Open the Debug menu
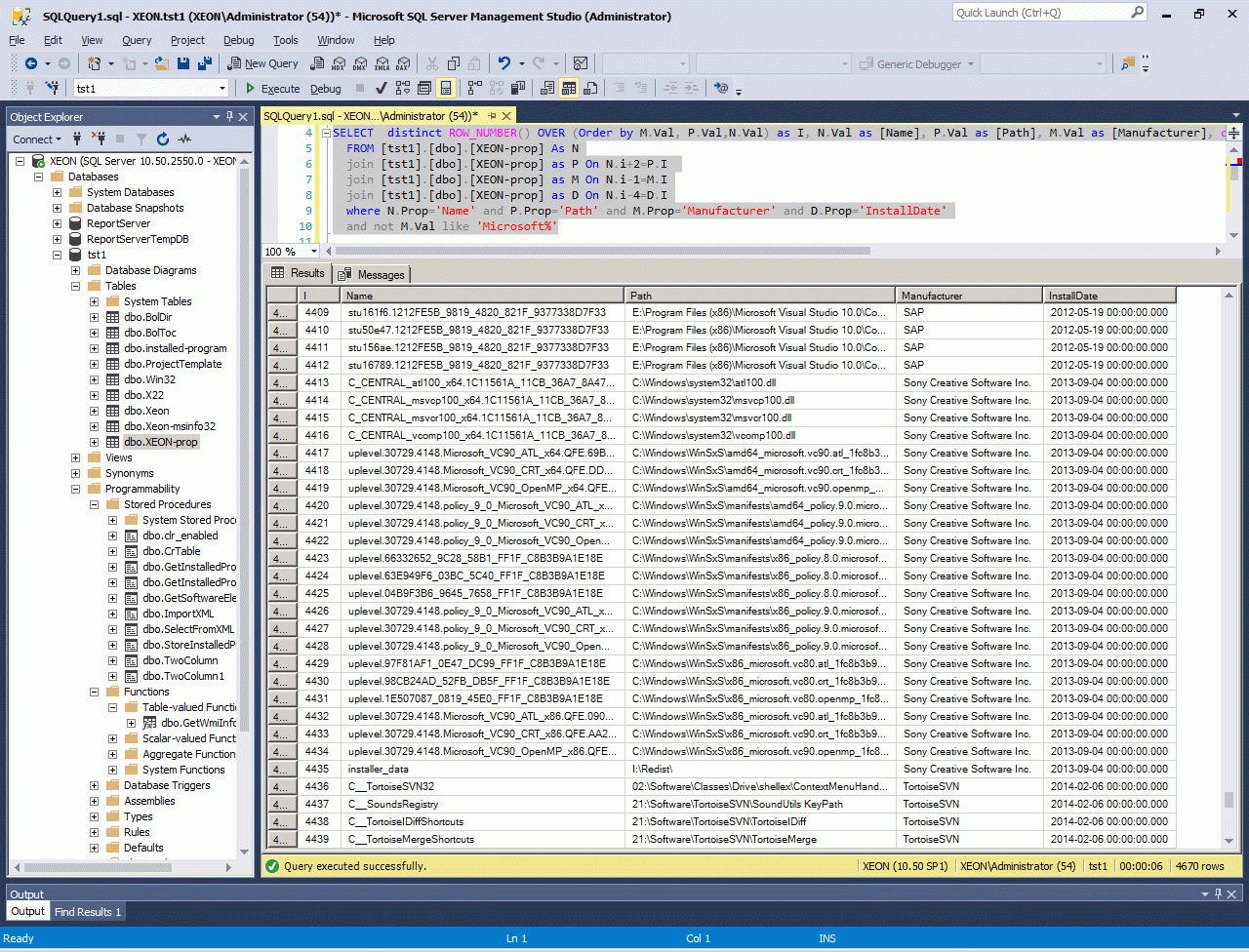This screenshot has height=952, width=1249. 238,40
